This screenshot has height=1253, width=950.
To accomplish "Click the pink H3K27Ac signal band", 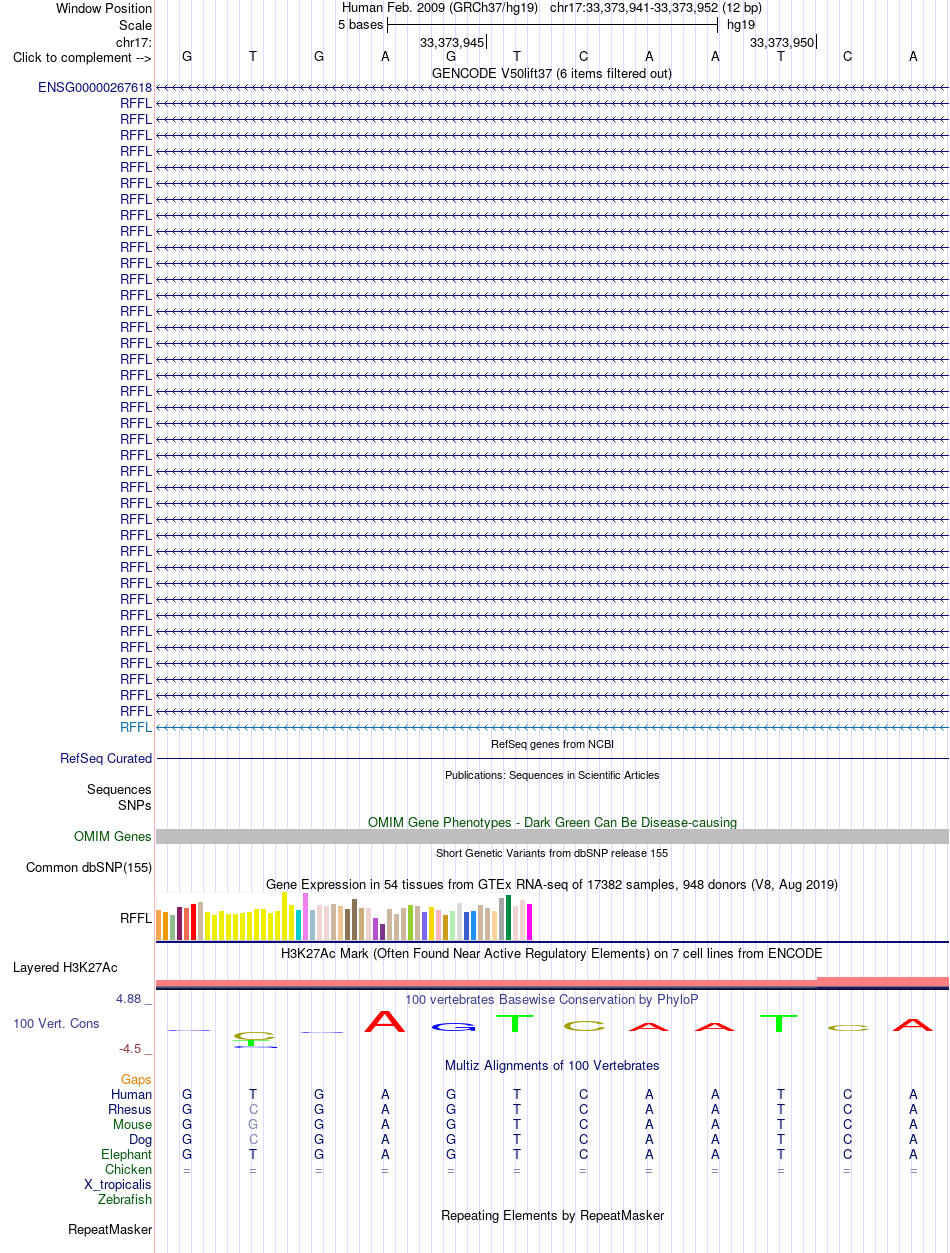I will (x=552, y=983).
